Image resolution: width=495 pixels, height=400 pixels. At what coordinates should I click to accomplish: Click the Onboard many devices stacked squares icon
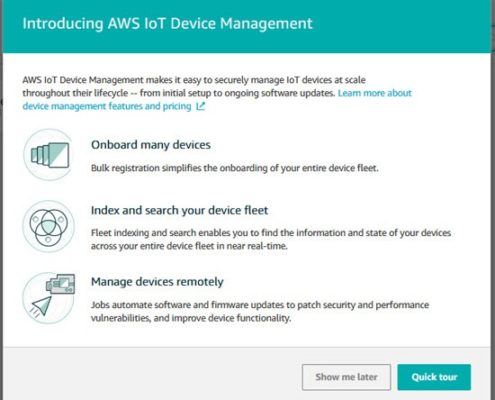click(x=49, y=155)
